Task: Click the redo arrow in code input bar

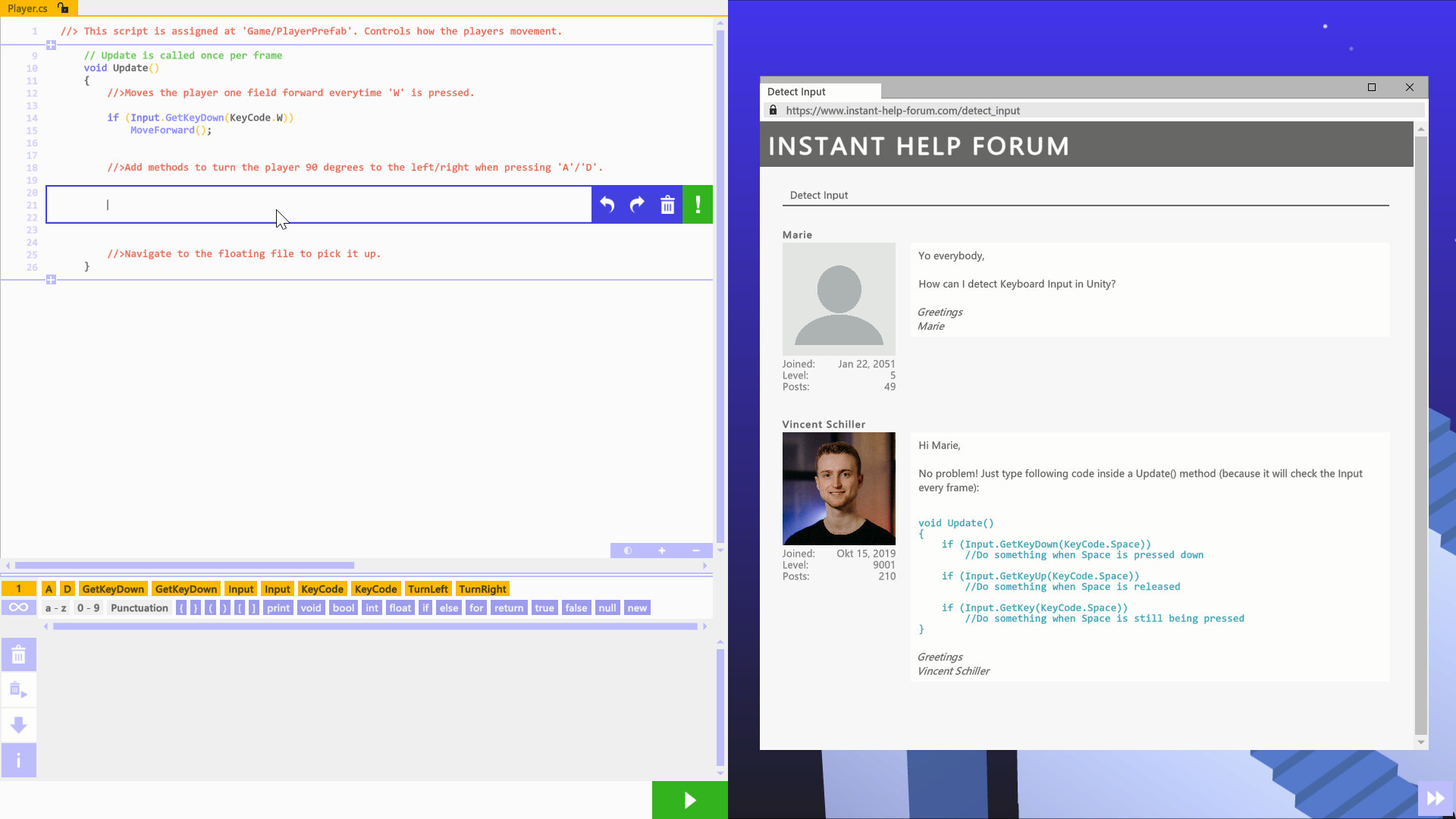Action: [637, 205]
